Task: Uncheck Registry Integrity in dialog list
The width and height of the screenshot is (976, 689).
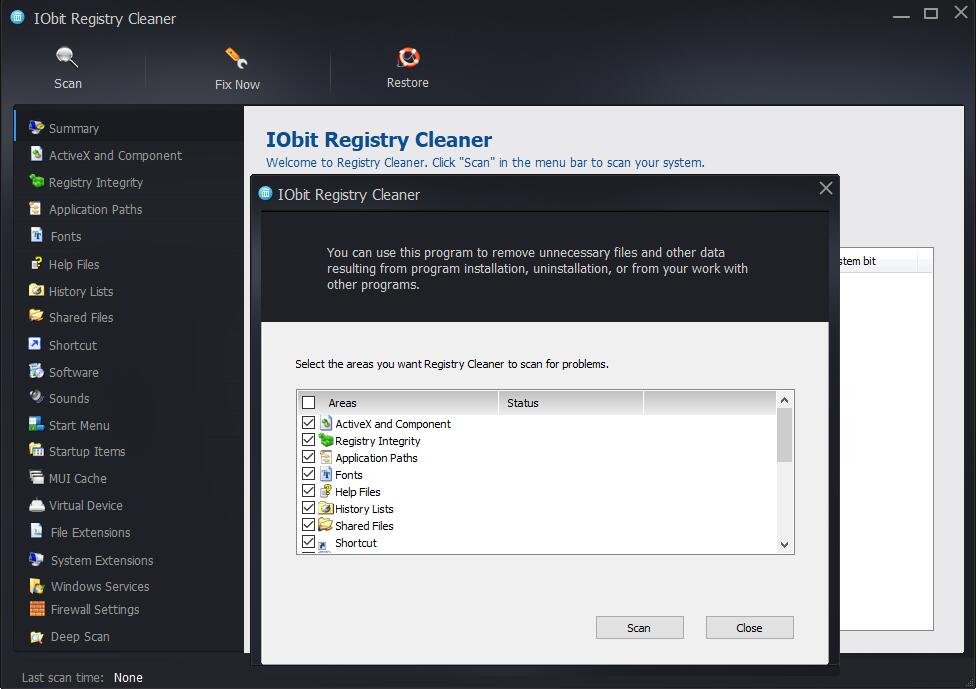Action: (x=308, y=439)
